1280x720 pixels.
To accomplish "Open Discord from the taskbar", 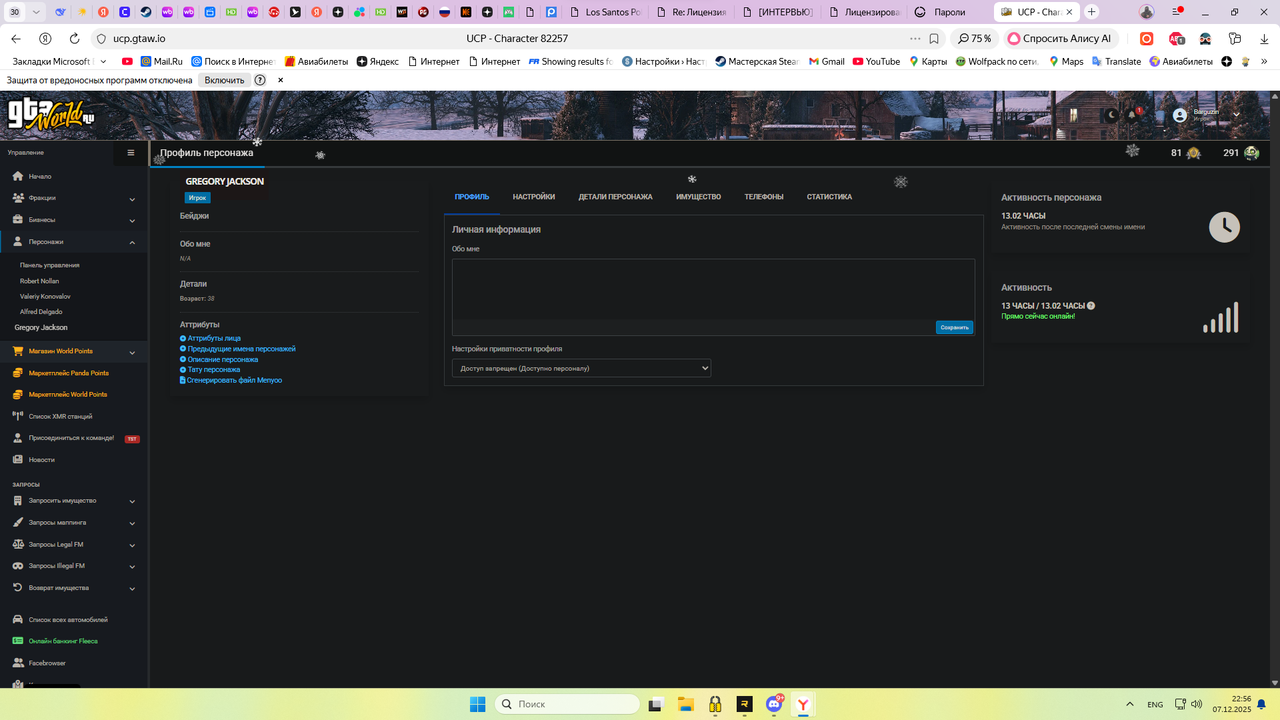I will point(773,704).
